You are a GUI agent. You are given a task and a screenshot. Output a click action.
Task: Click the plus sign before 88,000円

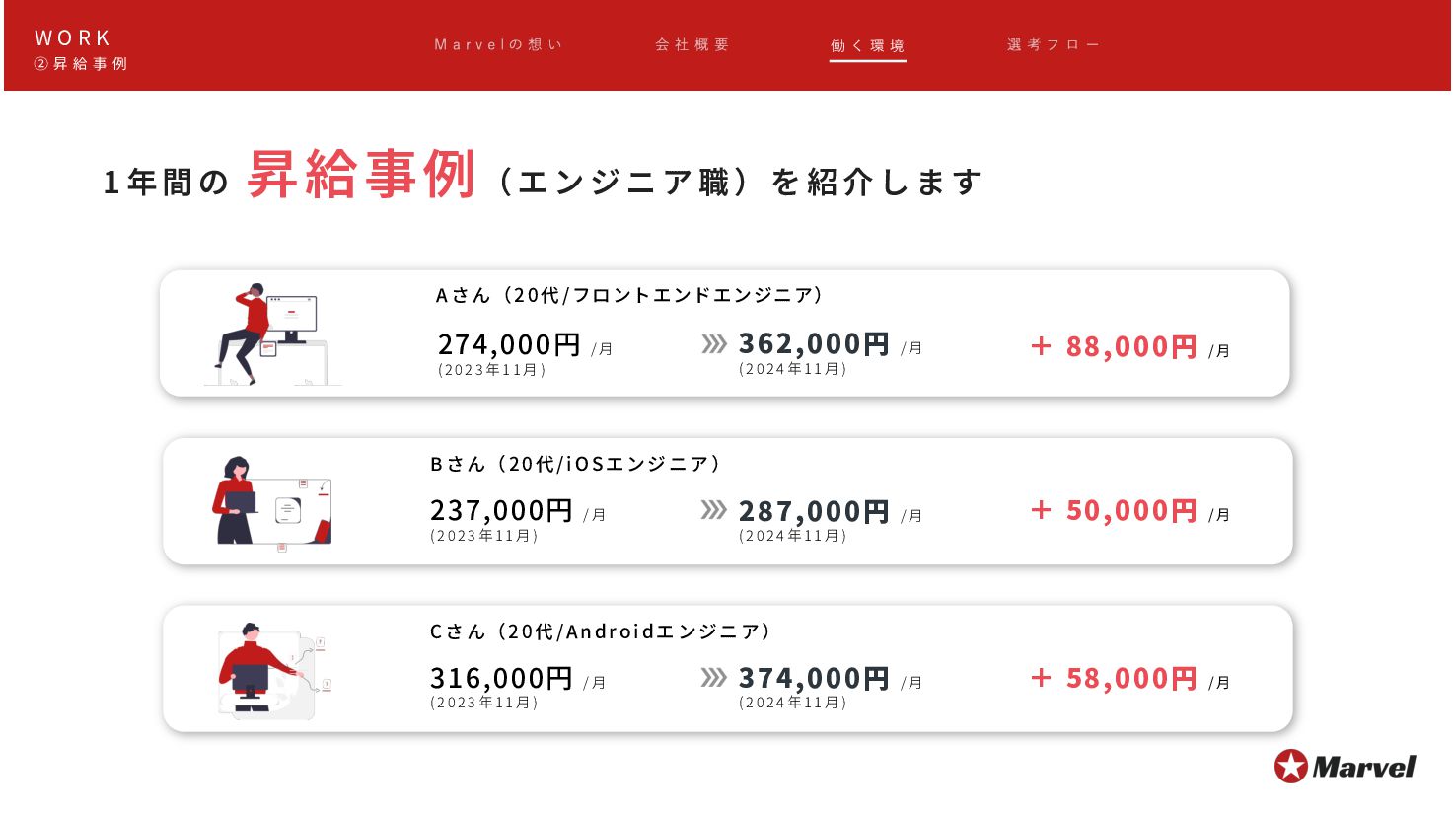pos(1041,345)
